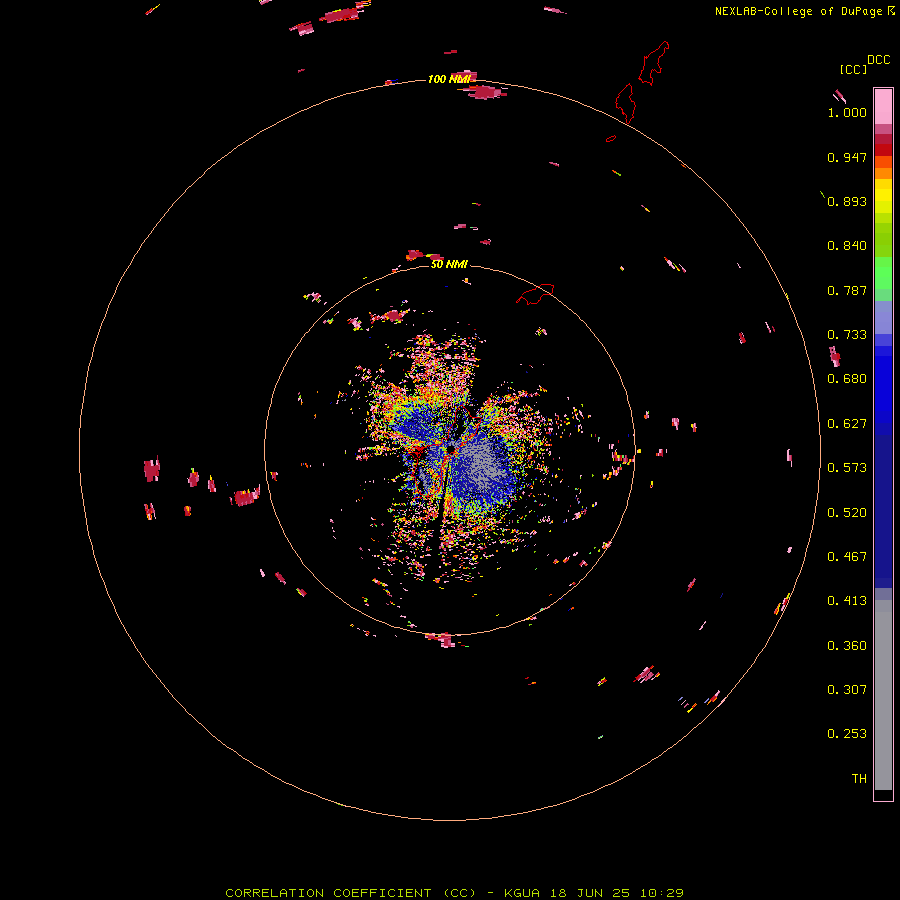Click the 50 NMI range ring label

coord(449,264)
